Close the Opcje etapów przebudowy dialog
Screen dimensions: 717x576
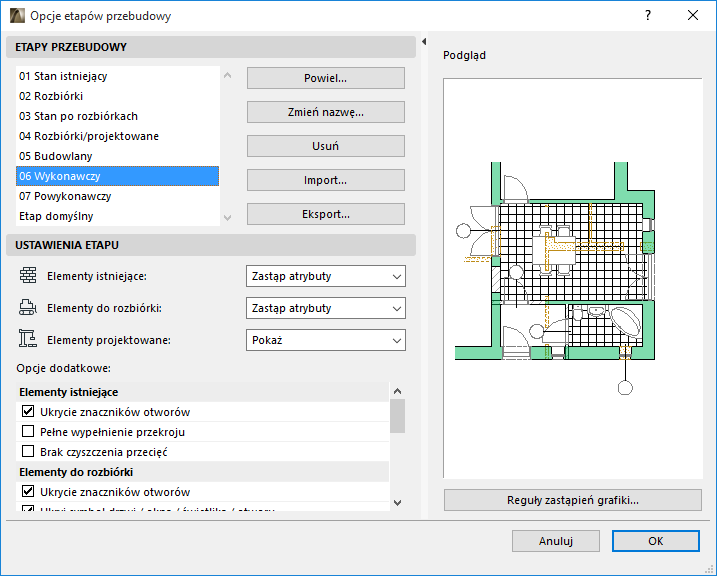click(x=693, y=16)
